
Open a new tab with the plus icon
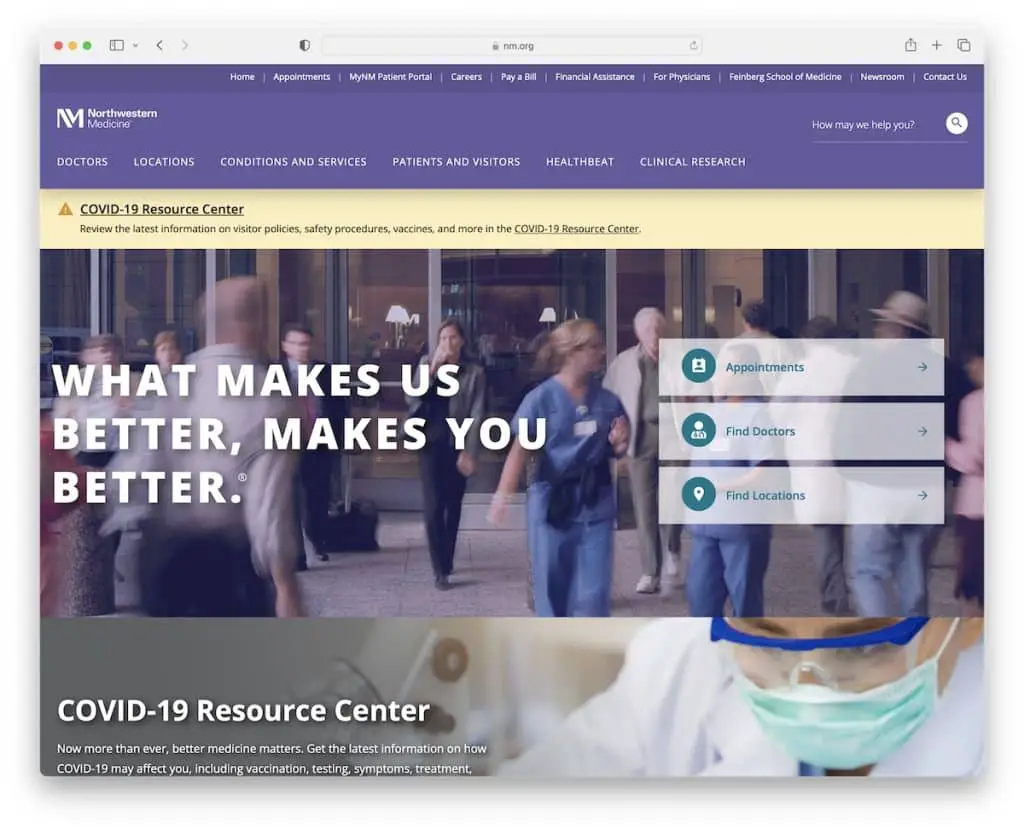tap(936, 45)
